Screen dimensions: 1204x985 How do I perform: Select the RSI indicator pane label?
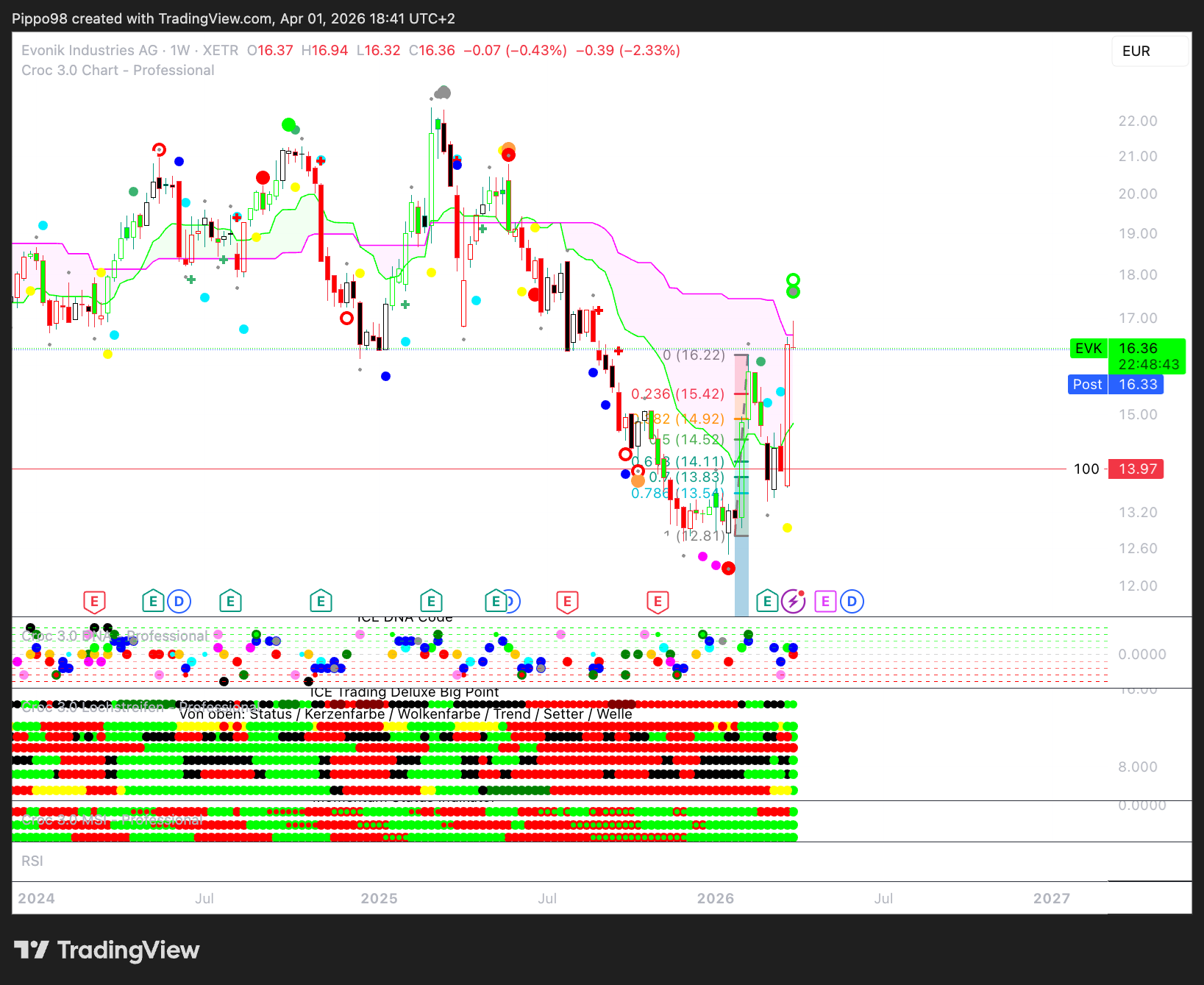coord(32,861)
